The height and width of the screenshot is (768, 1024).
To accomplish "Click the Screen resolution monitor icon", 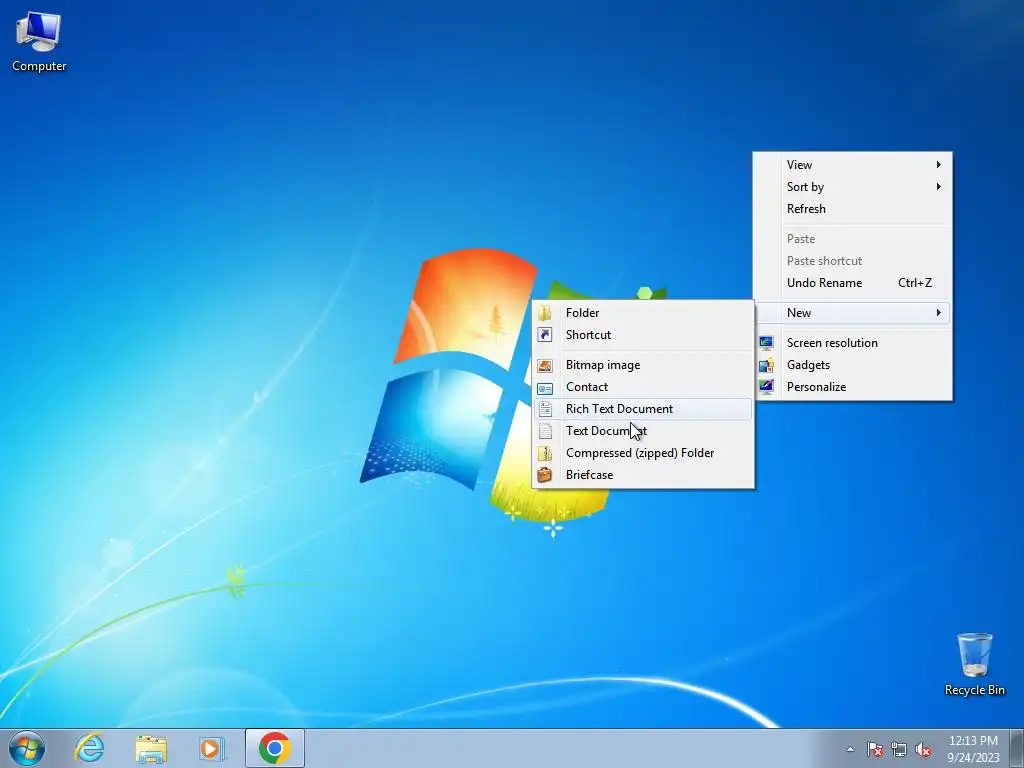I will tap(767, 343).
